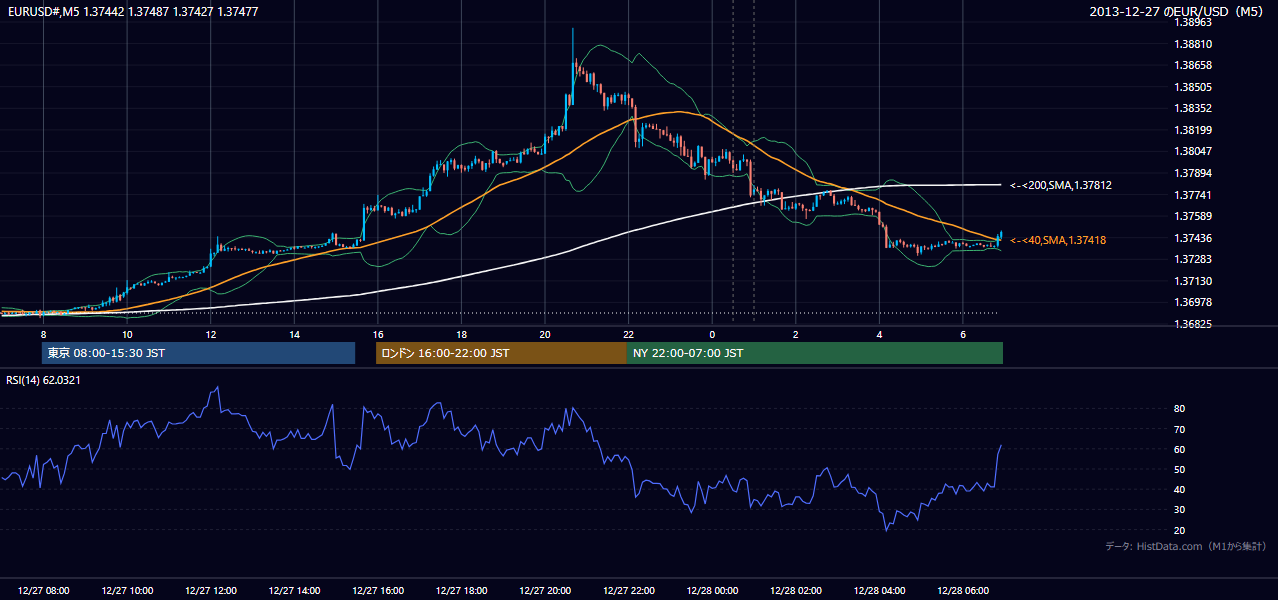Click the 12/27 08:00 bottom time label
The height and width of the screenshot is (600, 1278).
coord(44,591)
